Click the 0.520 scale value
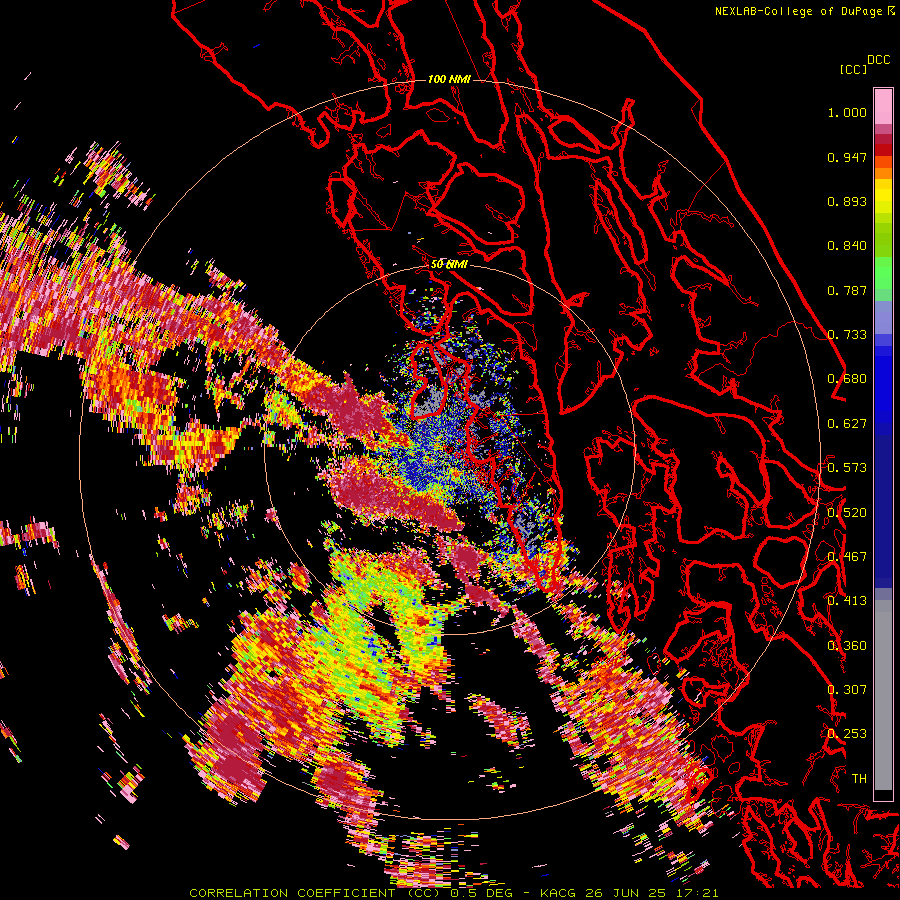Viewport: 900px width, 900px height. pyautogui.click(x=847, y=513)
